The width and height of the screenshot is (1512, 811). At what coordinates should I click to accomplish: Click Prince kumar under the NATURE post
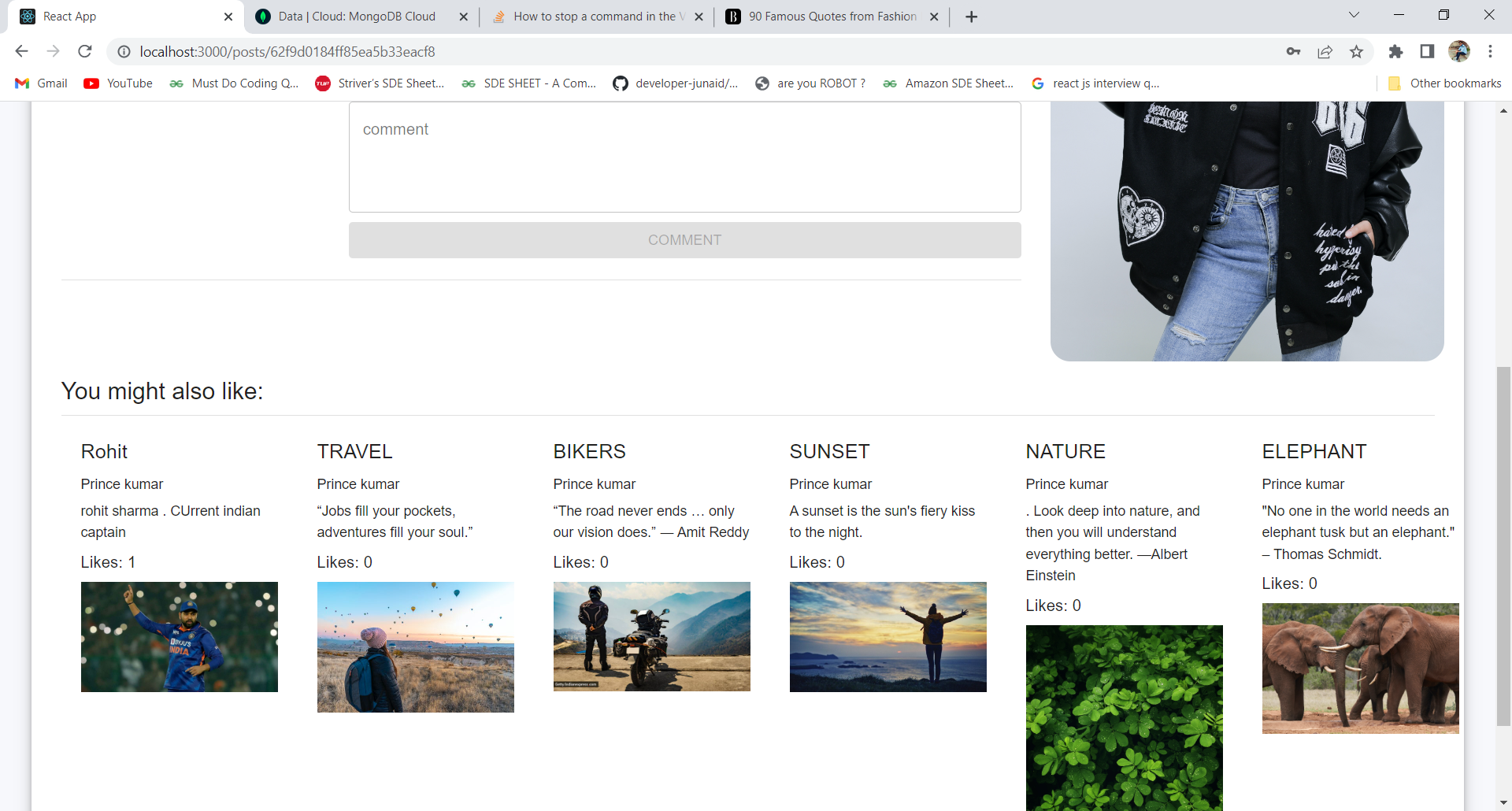point(1066,483)
